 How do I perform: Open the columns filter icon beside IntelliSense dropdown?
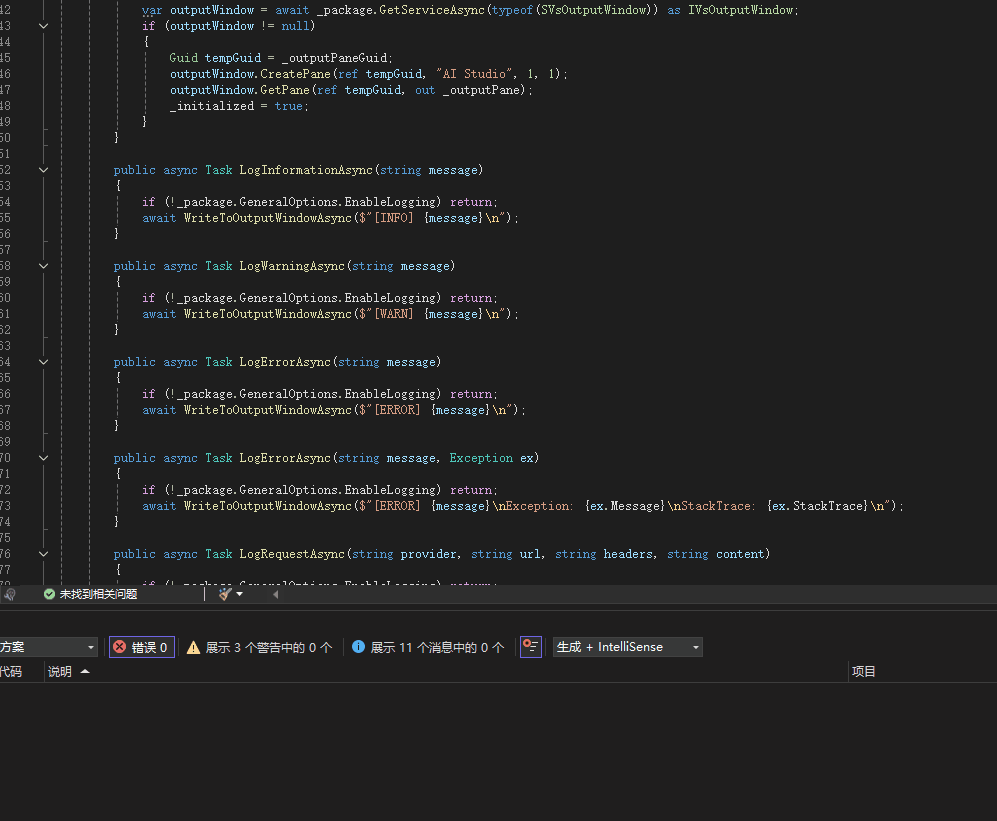point(530,646)
